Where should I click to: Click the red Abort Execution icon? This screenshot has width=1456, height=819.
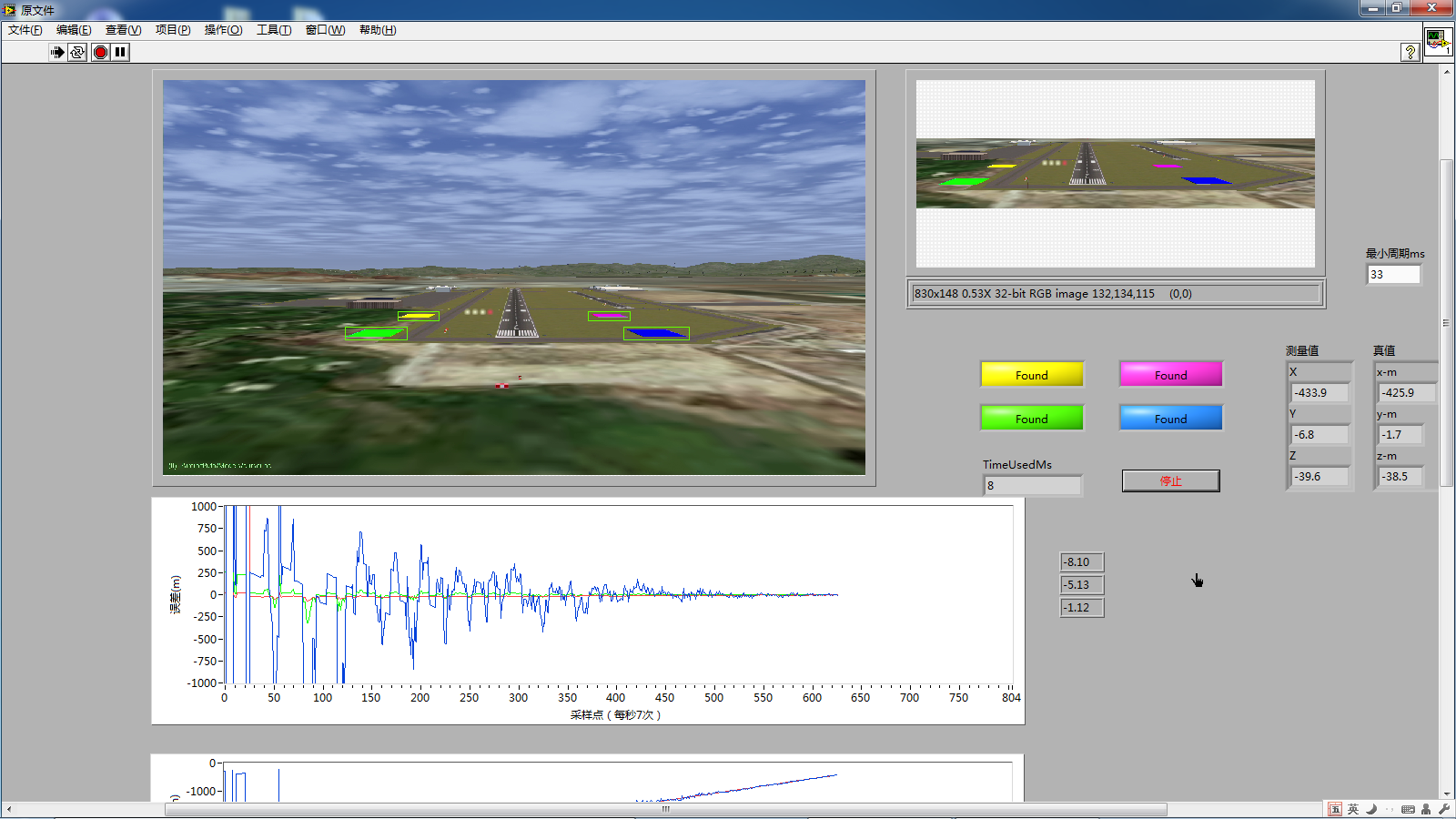[100, 52]
